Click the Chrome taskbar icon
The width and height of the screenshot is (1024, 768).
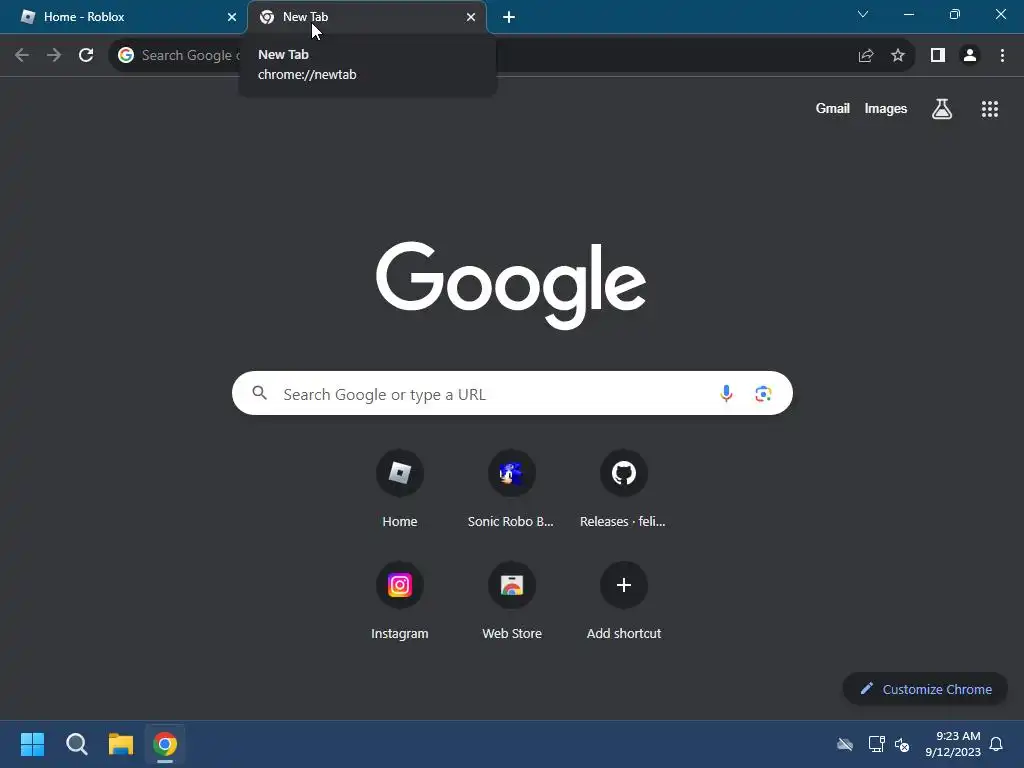click(165, 744)
